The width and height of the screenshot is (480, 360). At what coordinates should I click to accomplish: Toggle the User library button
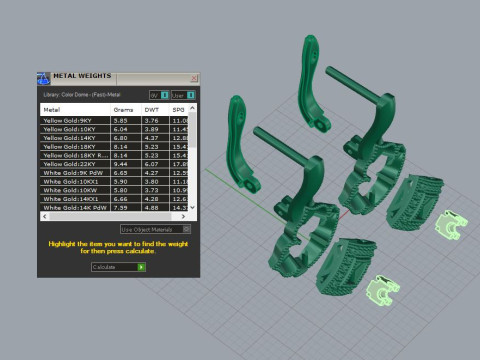click(183, 95)
